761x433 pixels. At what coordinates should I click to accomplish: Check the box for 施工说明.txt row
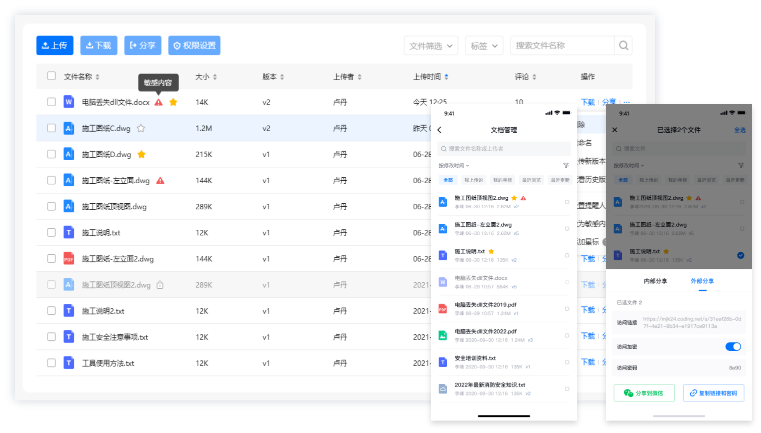point(51,233)
